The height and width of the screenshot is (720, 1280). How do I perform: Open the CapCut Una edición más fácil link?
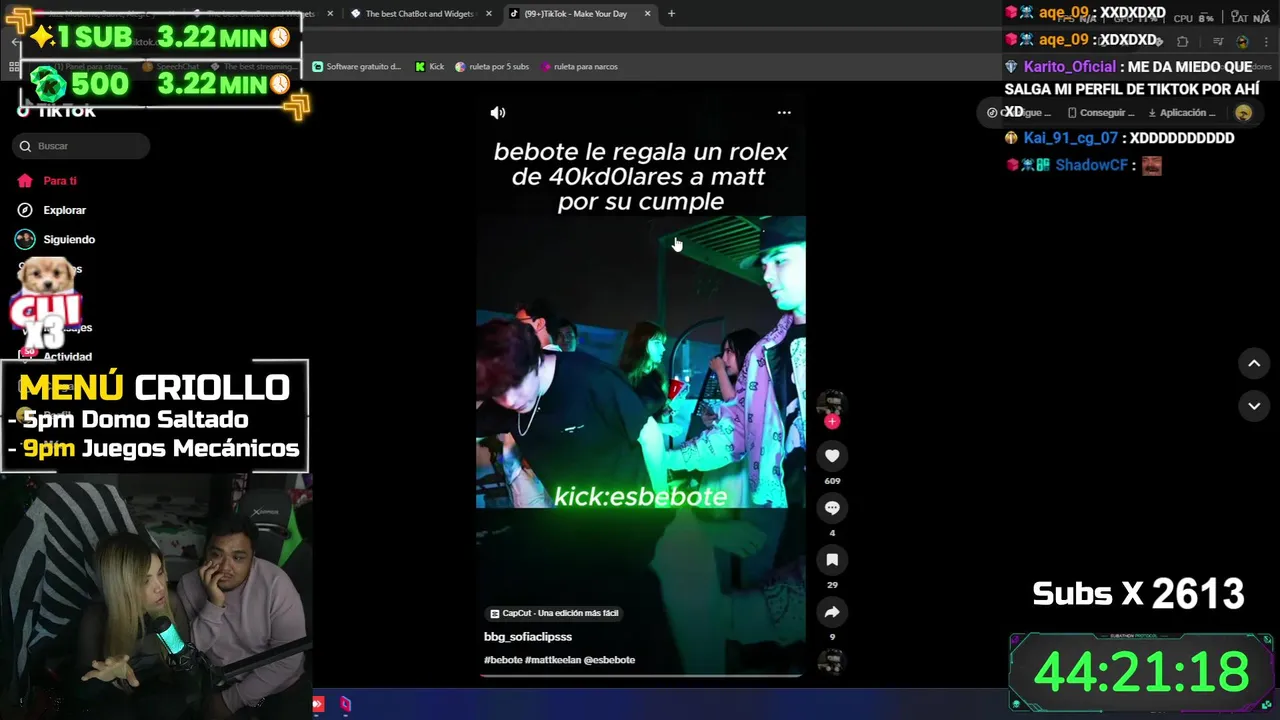pos(554,613)
